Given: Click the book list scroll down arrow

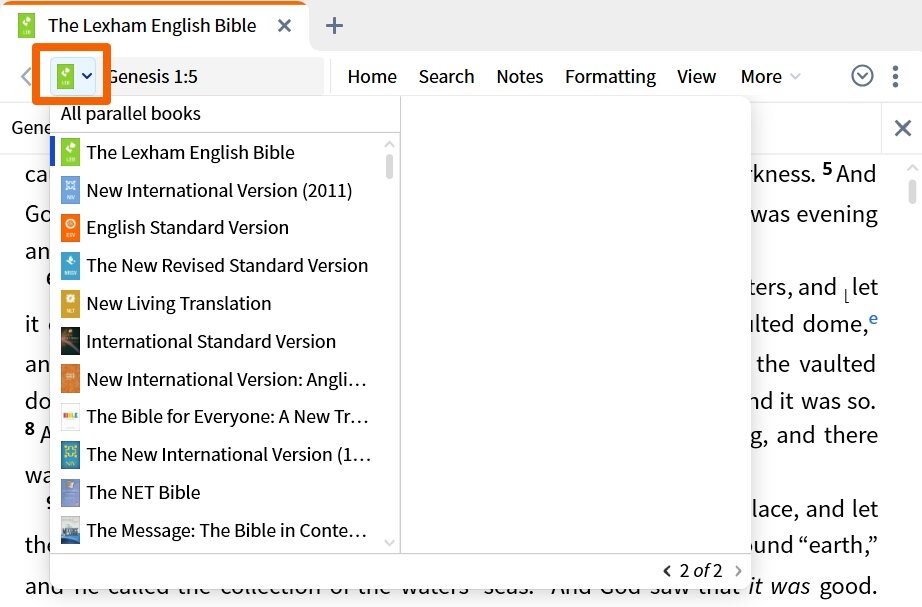Looking at the screenshot, I should pos(389,542).
